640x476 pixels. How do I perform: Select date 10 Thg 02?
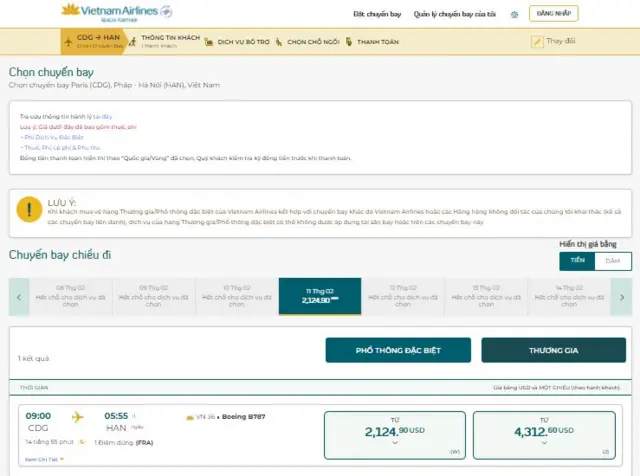pos(237,297)
